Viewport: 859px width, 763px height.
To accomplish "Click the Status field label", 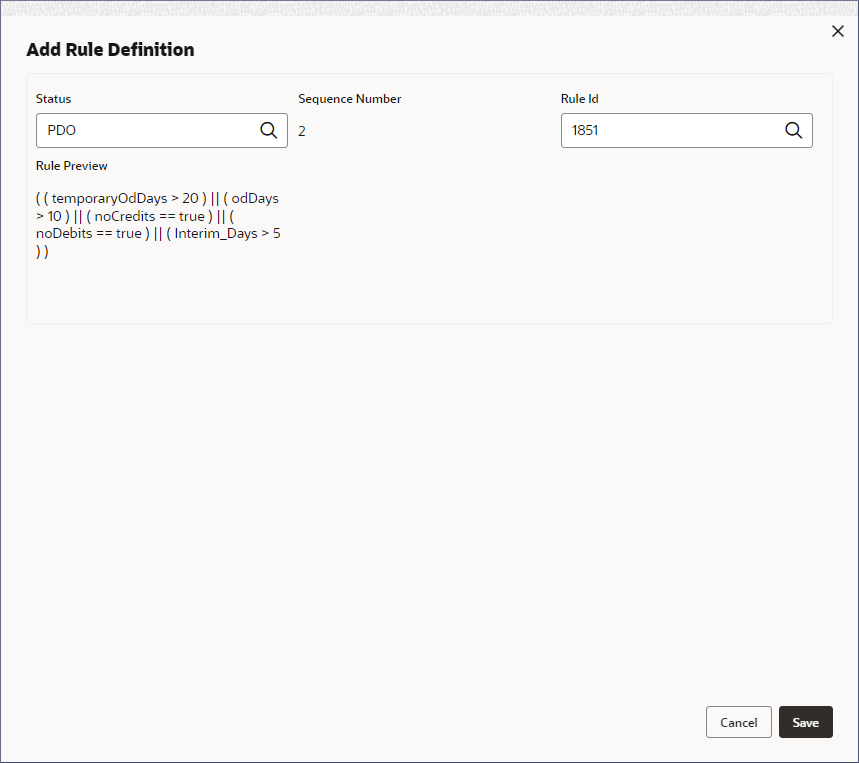I will (x=54, y=99).
